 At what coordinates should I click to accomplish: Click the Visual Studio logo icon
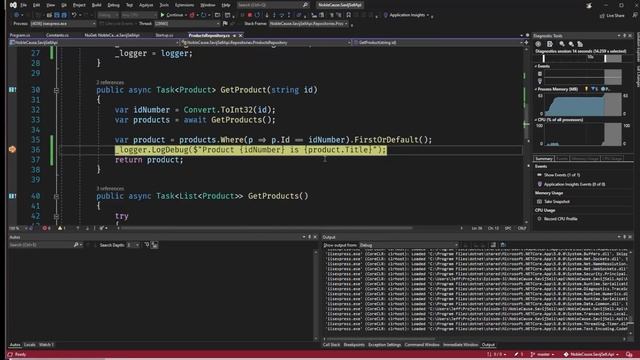pos(13,5)
